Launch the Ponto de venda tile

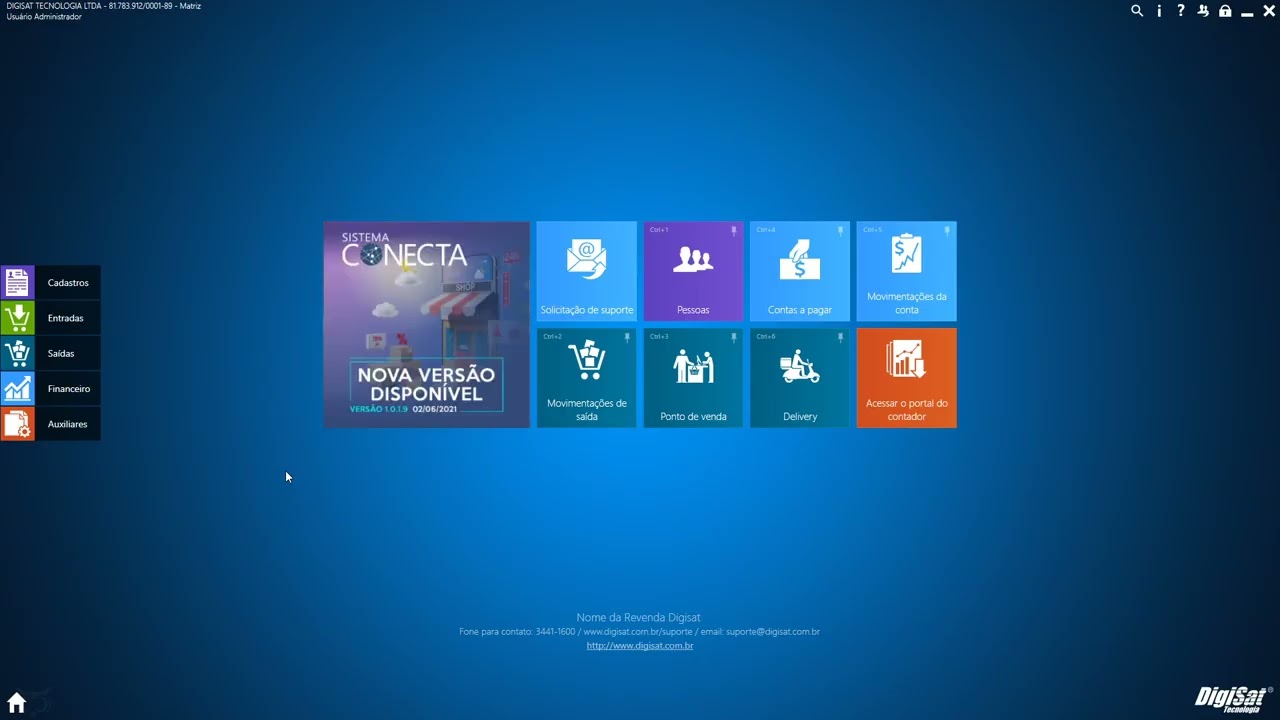(693, 378)
